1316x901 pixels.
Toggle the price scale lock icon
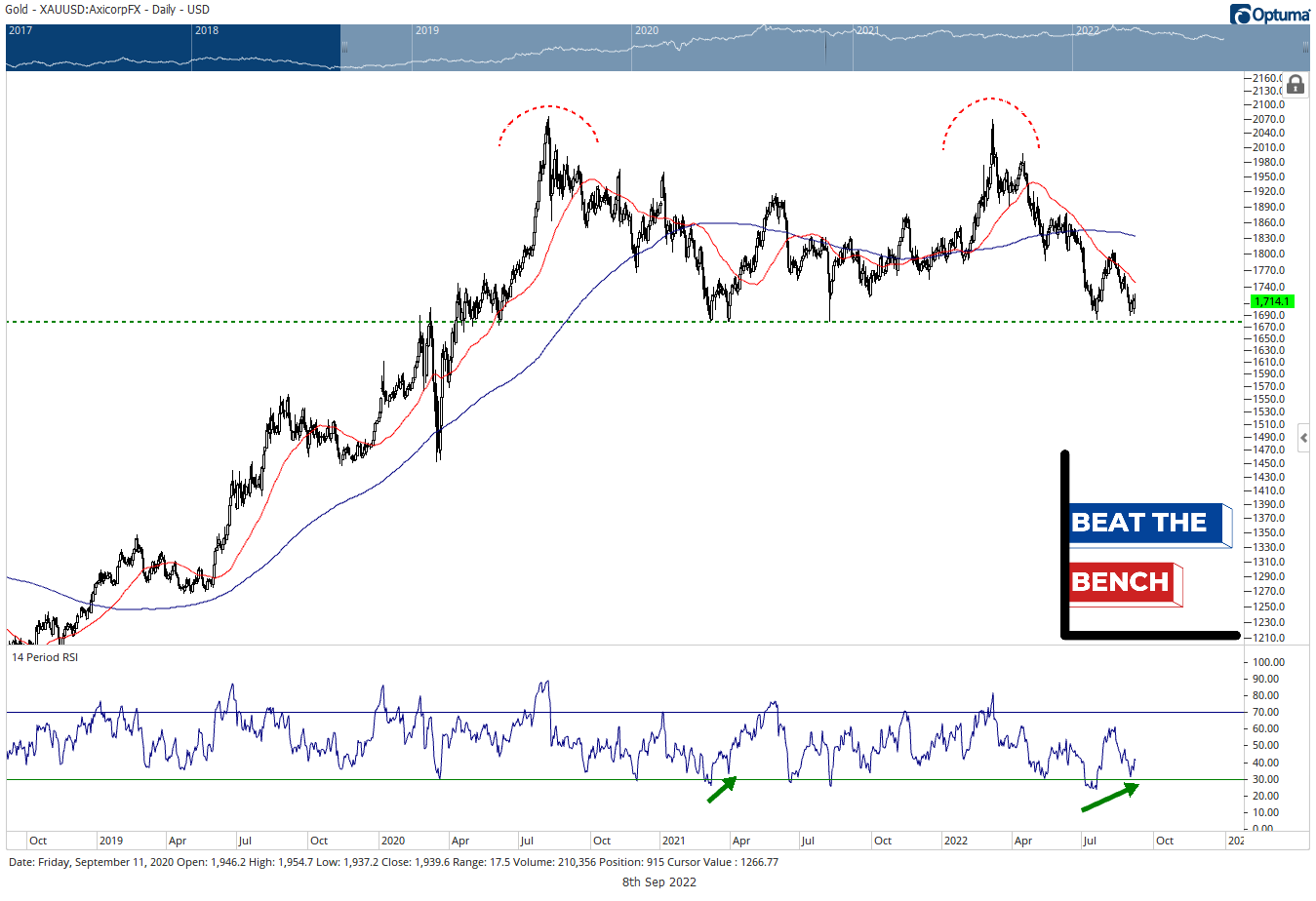pyautogui.click(x=1296, y=85)
